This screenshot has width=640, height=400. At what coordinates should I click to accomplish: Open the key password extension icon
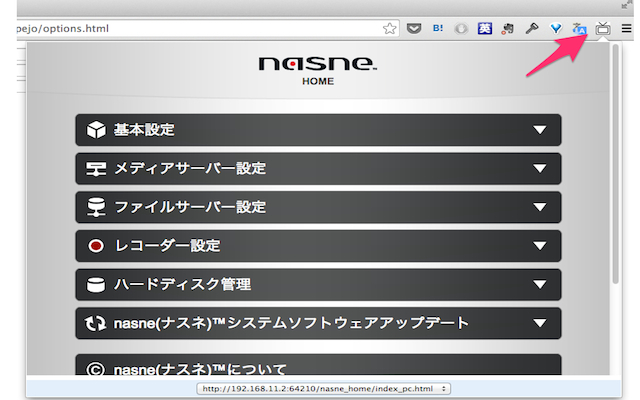pyautogui.click(x=531, y=28)
